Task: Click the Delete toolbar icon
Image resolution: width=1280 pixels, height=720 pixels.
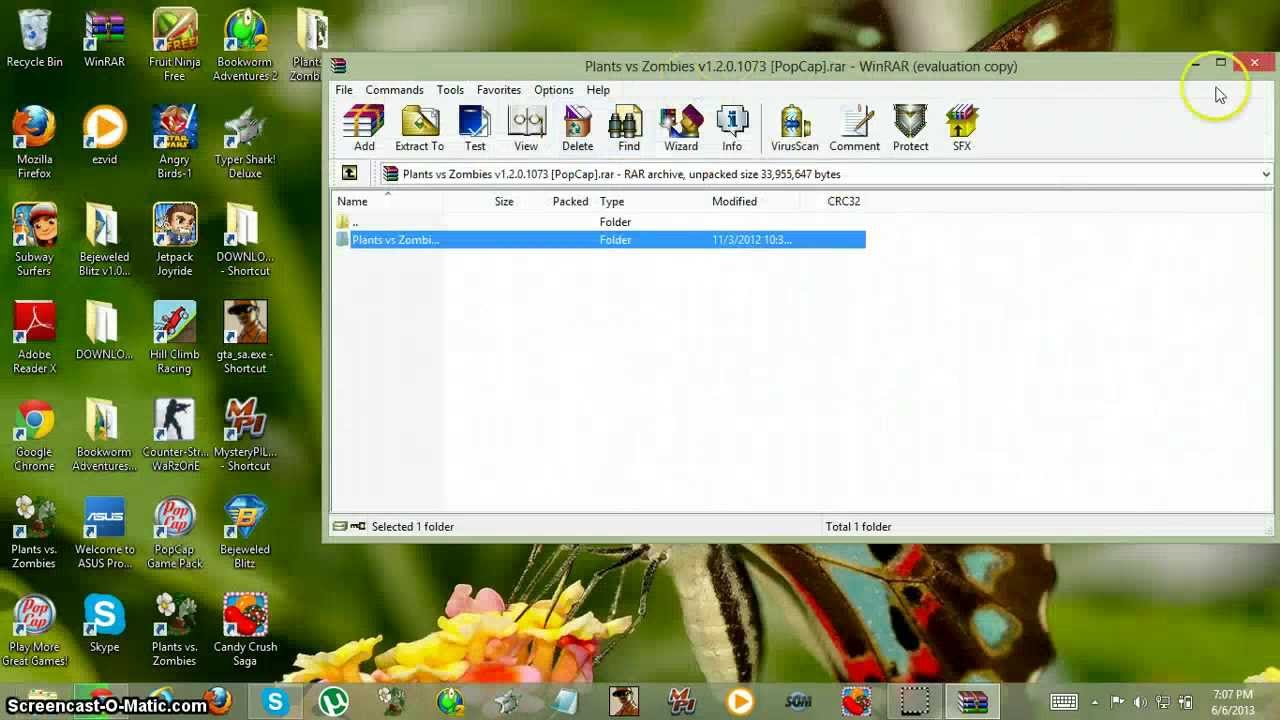Action: point(578,128)
